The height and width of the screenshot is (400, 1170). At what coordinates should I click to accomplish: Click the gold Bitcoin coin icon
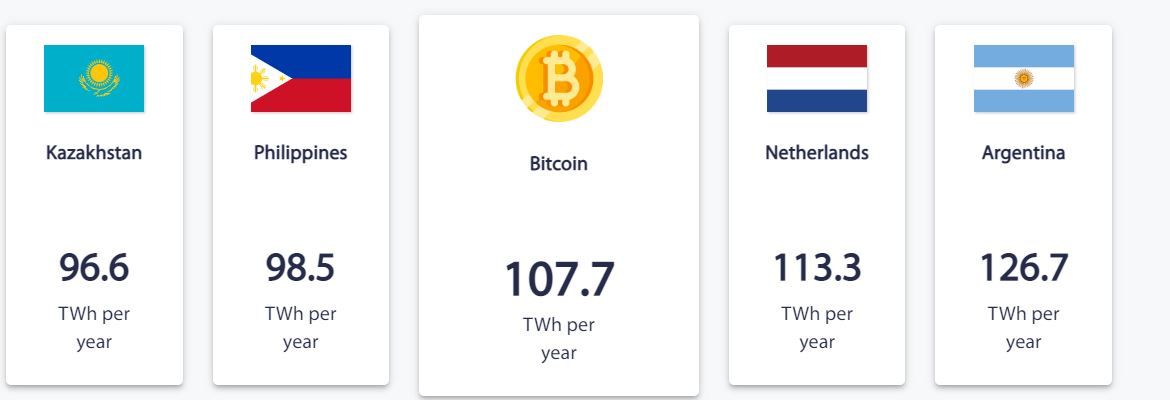pos(559,78)
